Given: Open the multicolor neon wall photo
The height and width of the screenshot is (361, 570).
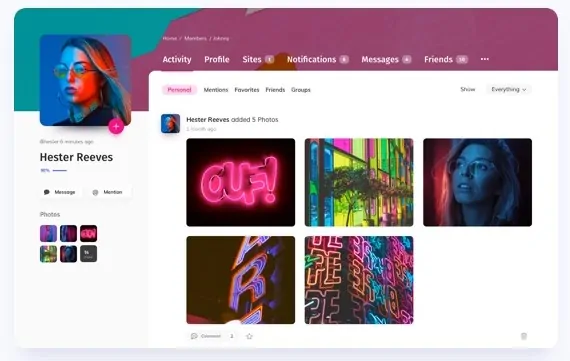Looking at the screenshot, I should [x=359, y=280].
